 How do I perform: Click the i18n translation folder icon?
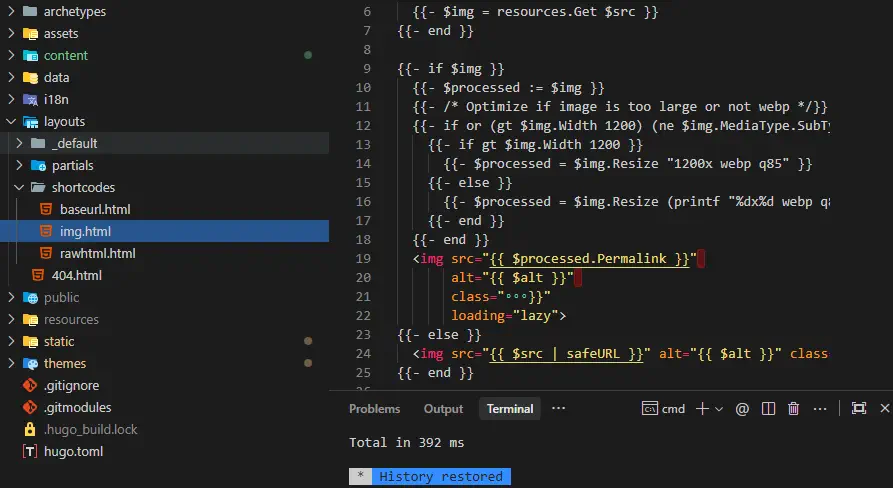[30, 100]
